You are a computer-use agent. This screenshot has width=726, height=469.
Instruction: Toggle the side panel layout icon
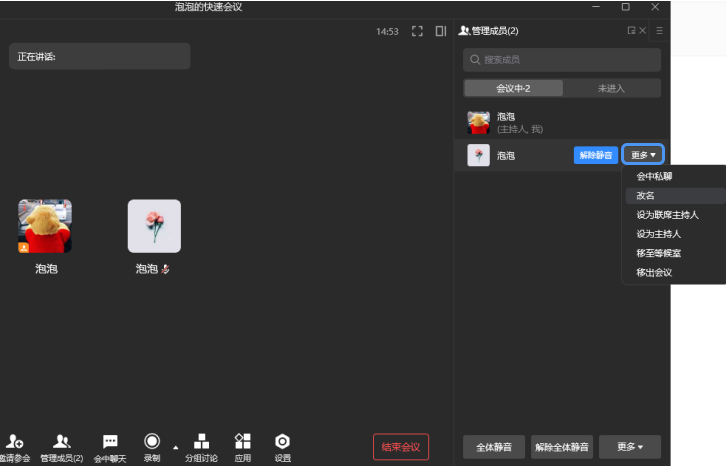click(x=440, y=31)
